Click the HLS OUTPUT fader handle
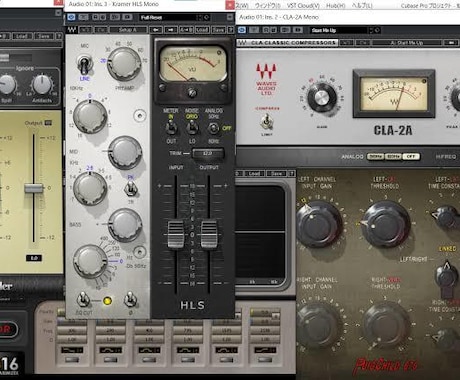 click(x=209, y=234)
